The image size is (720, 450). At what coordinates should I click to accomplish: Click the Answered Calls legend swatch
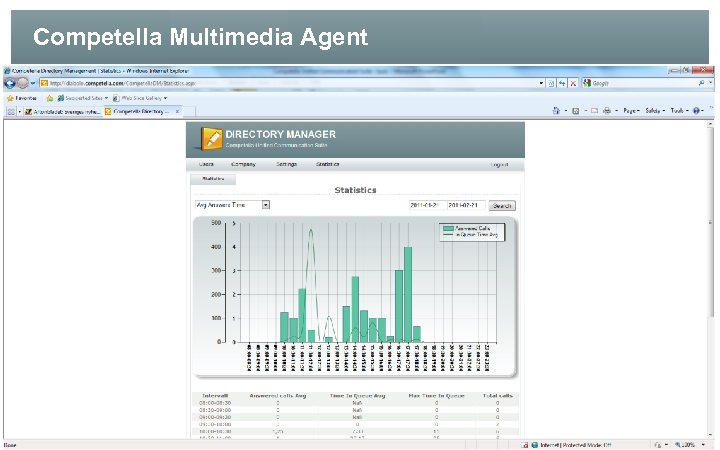coord(448,228)
